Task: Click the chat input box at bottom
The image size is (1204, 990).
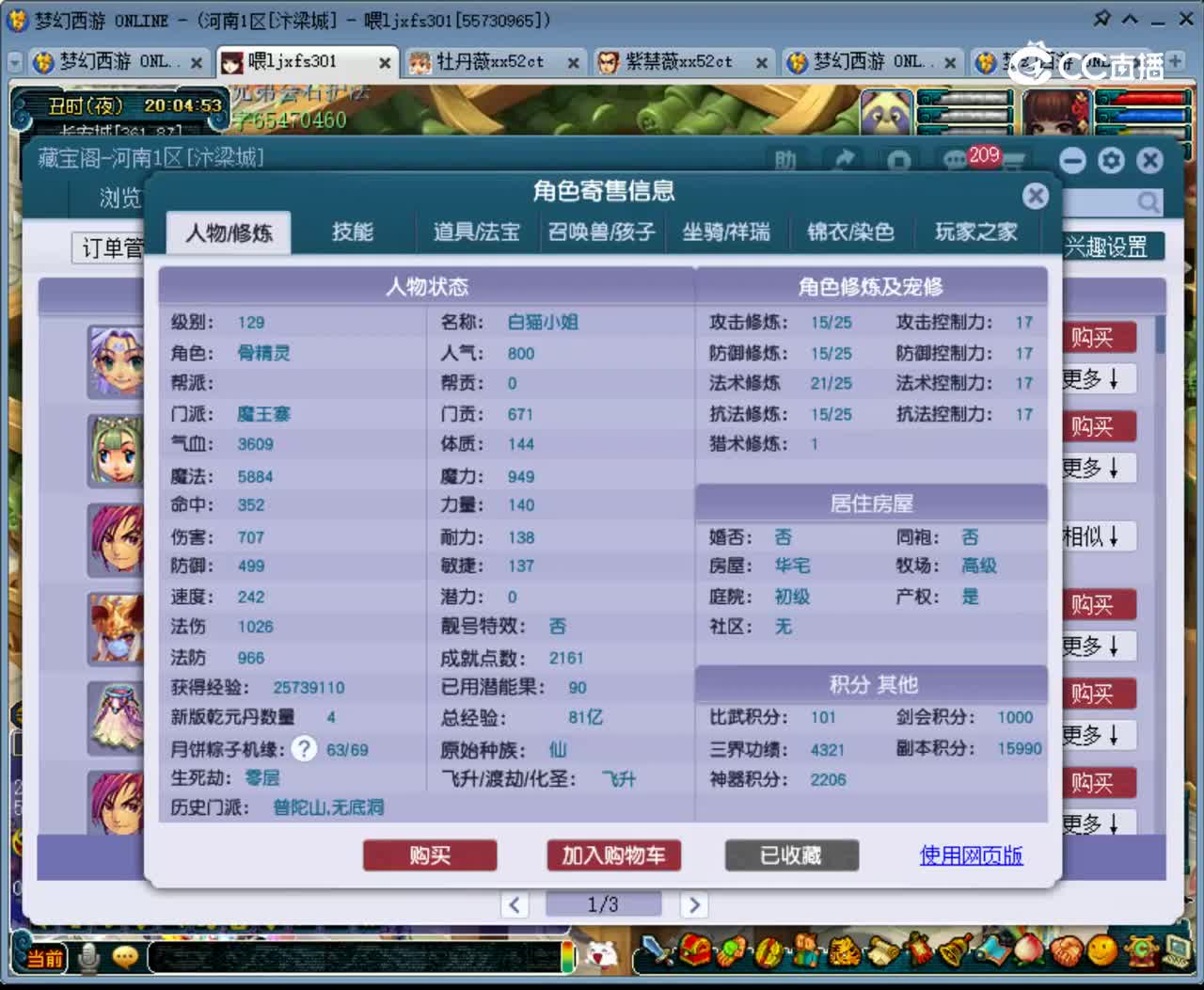Action: pos(355,957)
